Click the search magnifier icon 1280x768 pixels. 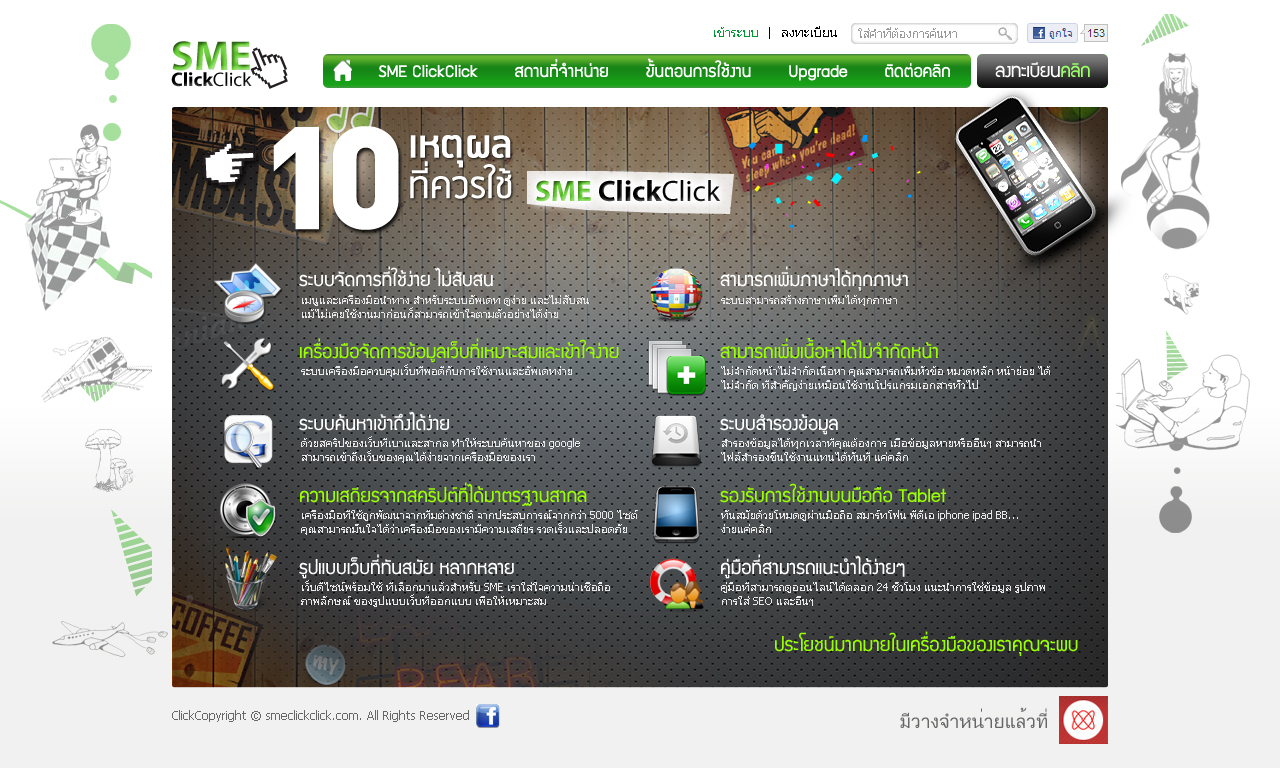pos(1005,34)
